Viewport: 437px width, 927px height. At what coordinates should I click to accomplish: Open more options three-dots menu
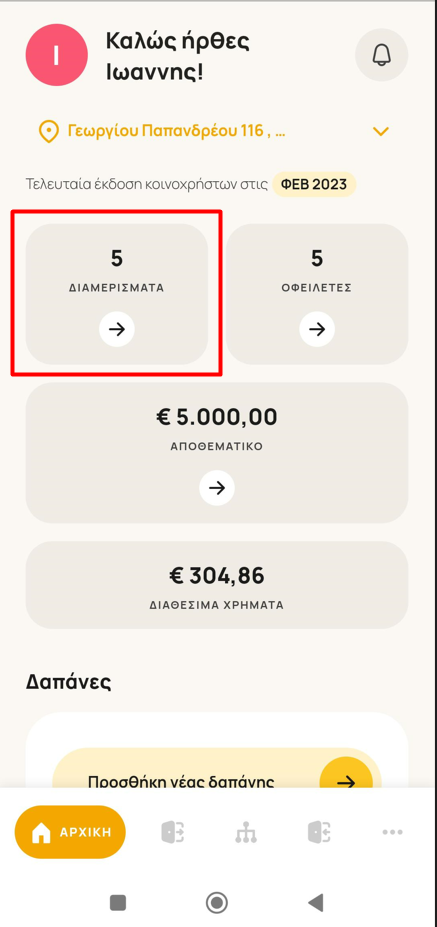pyautogui.click(x=393, y=832)
